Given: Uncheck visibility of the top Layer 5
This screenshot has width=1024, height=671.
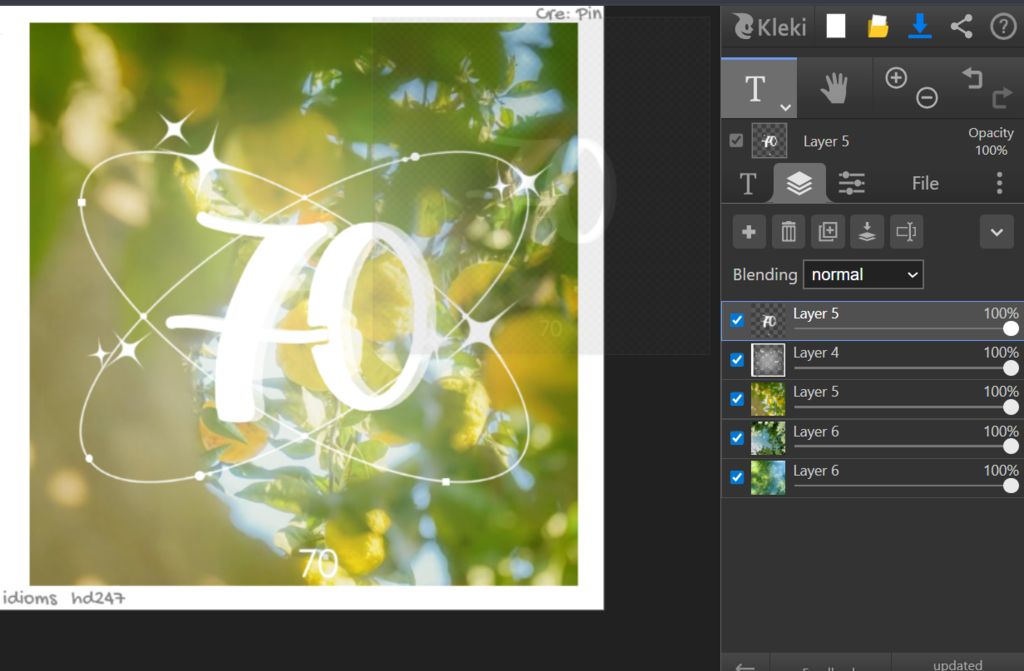Looking at the screenshot, I should pyautogui.click(x=737, y=321).
